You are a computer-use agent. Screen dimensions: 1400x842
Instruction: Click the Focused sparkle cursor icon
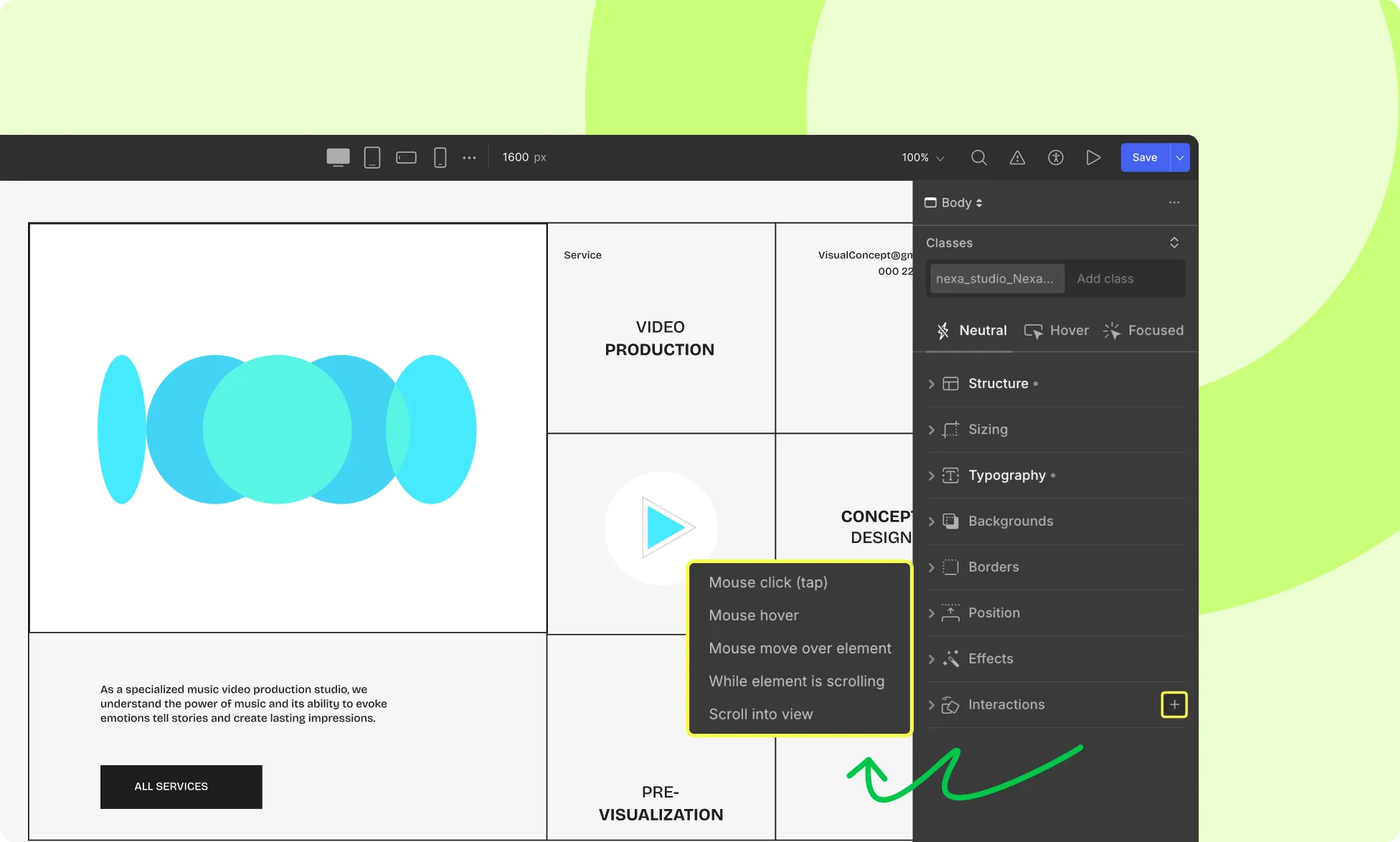pyautogui.click(x=1112, y=331)
